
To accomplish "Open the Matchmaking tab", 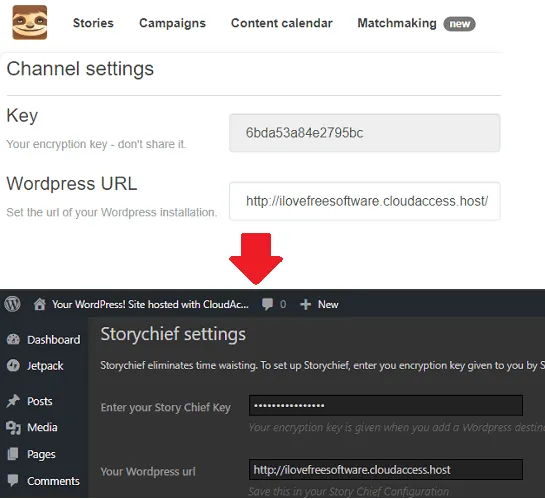I will click(397, 23).
